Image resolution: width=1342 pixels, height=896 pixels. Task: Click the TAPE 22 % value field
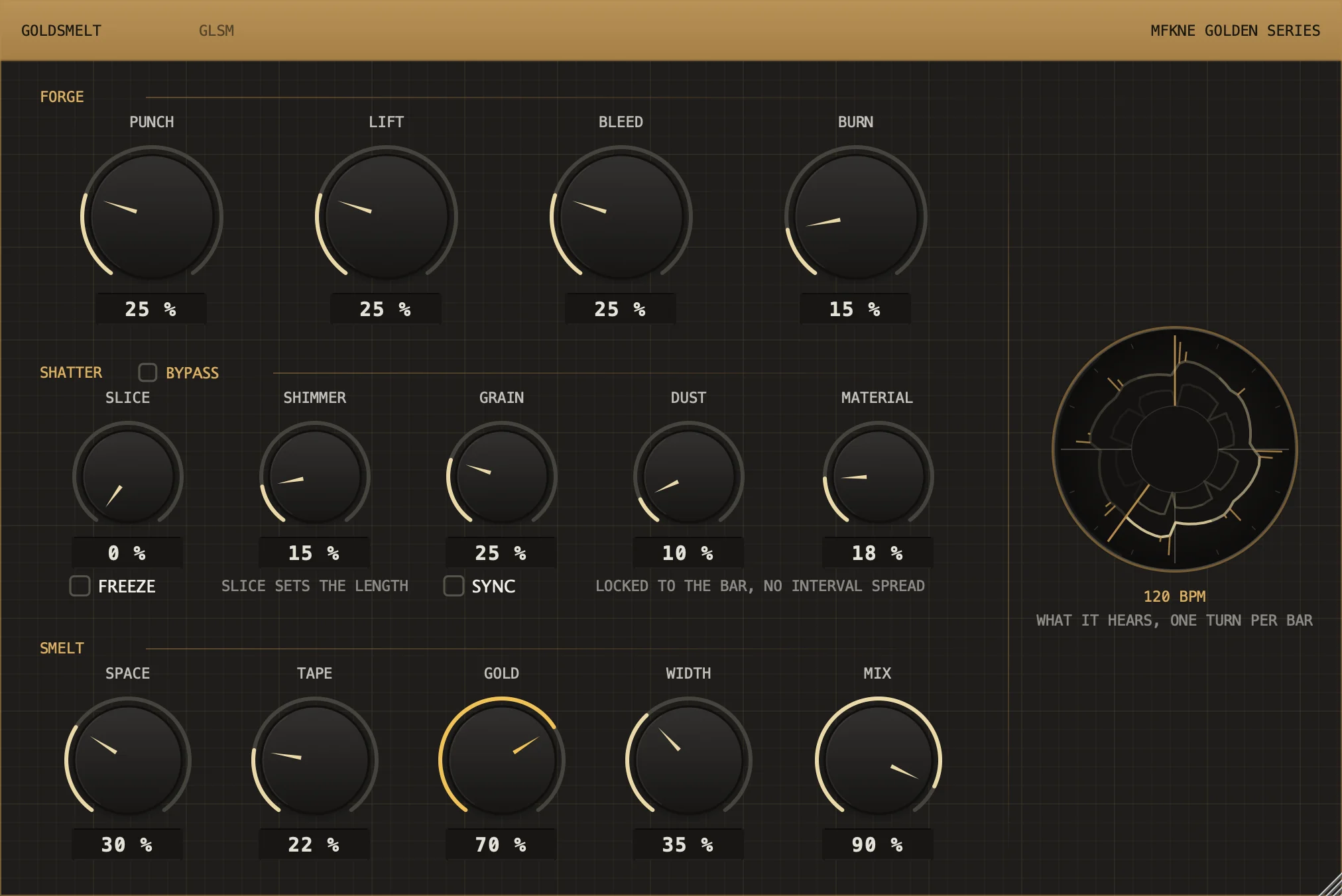click(314, 844)
